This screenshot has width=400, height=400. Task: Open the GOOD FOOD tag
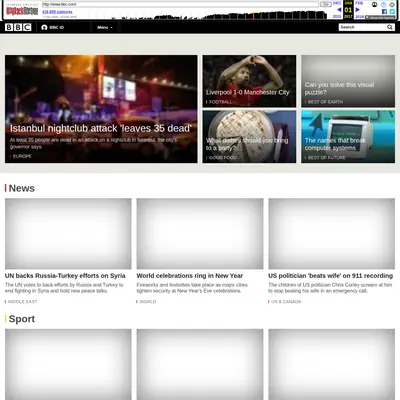(x=223, y=157)
